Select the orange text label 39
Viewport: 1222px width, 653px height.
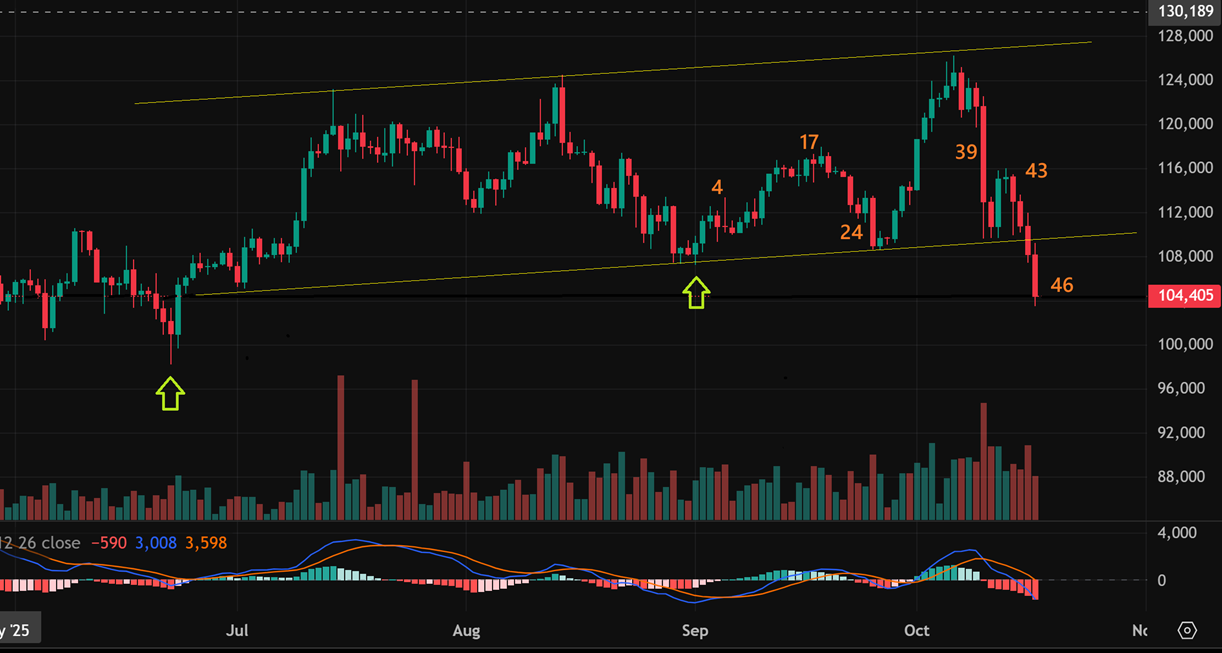(x=966, y=152)
